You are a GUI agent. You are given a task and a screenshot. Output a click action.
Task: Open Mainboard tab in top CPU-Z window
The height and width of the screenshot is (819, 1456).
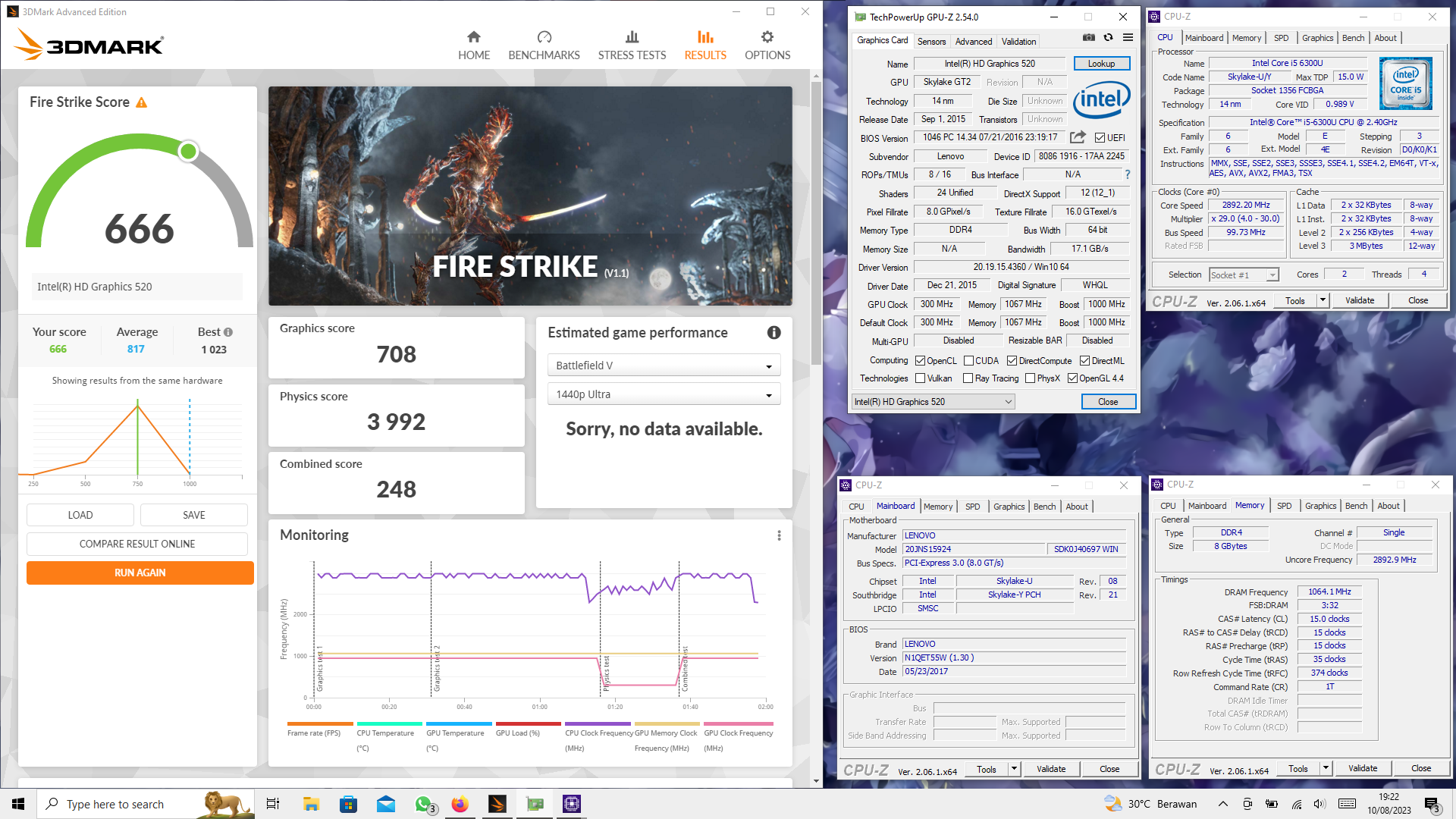point(1203,38)
